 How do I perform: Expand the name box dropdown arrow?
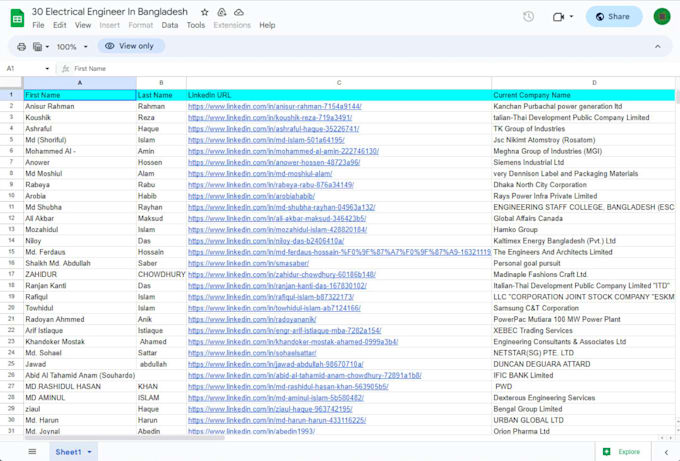click(x=47, y=69)
